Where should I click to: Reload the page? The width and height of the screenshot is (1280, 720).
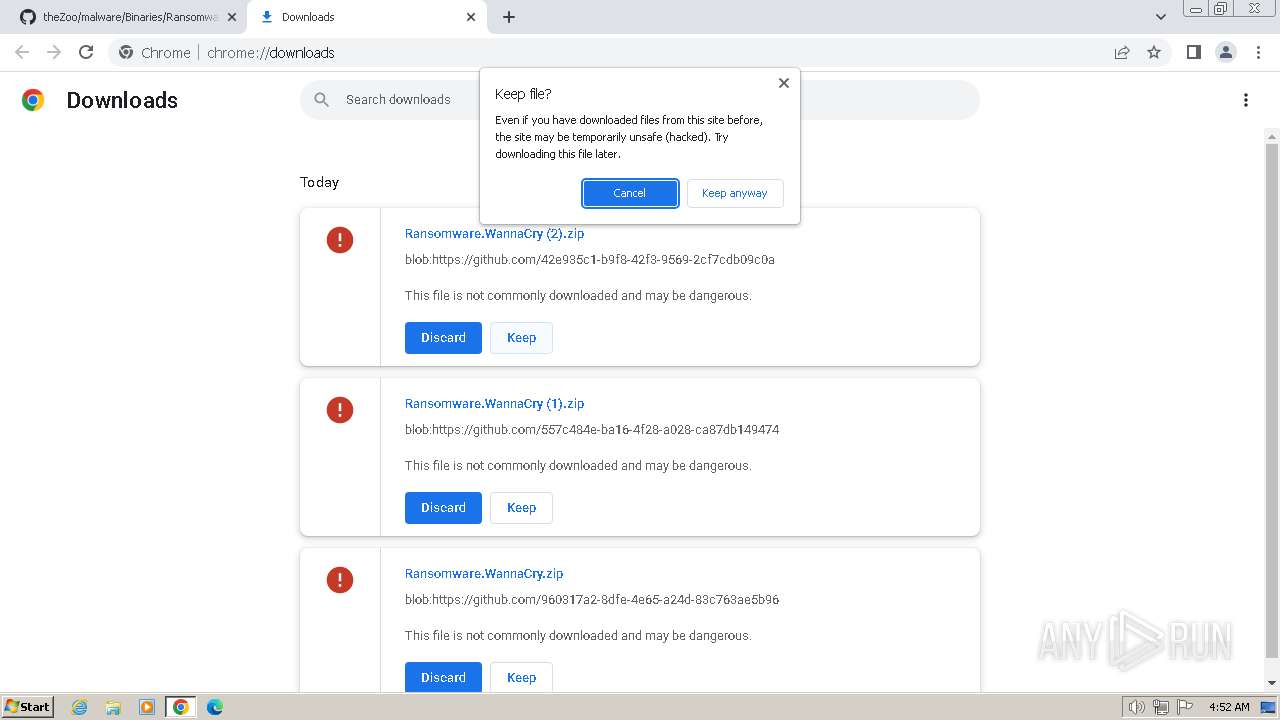[86, 52]
